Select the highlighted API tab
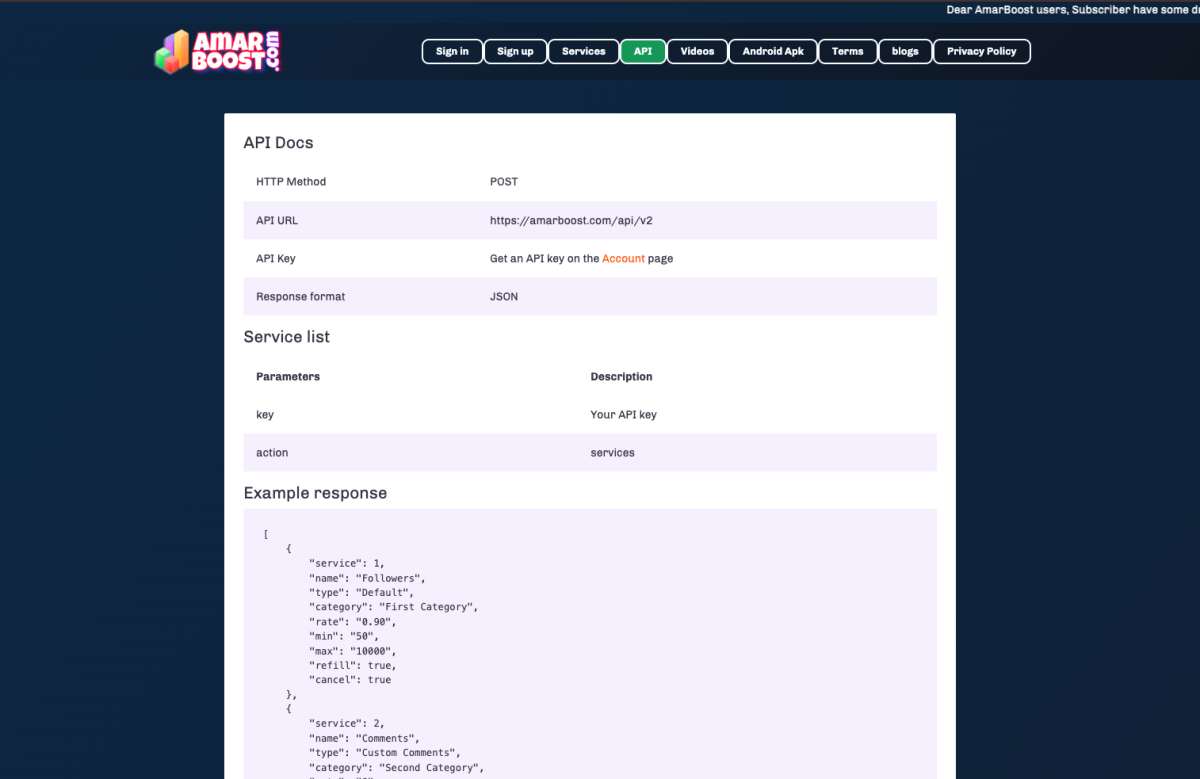Image resolution: width=1200 pixels, height=779 pixels. [643, 52]
